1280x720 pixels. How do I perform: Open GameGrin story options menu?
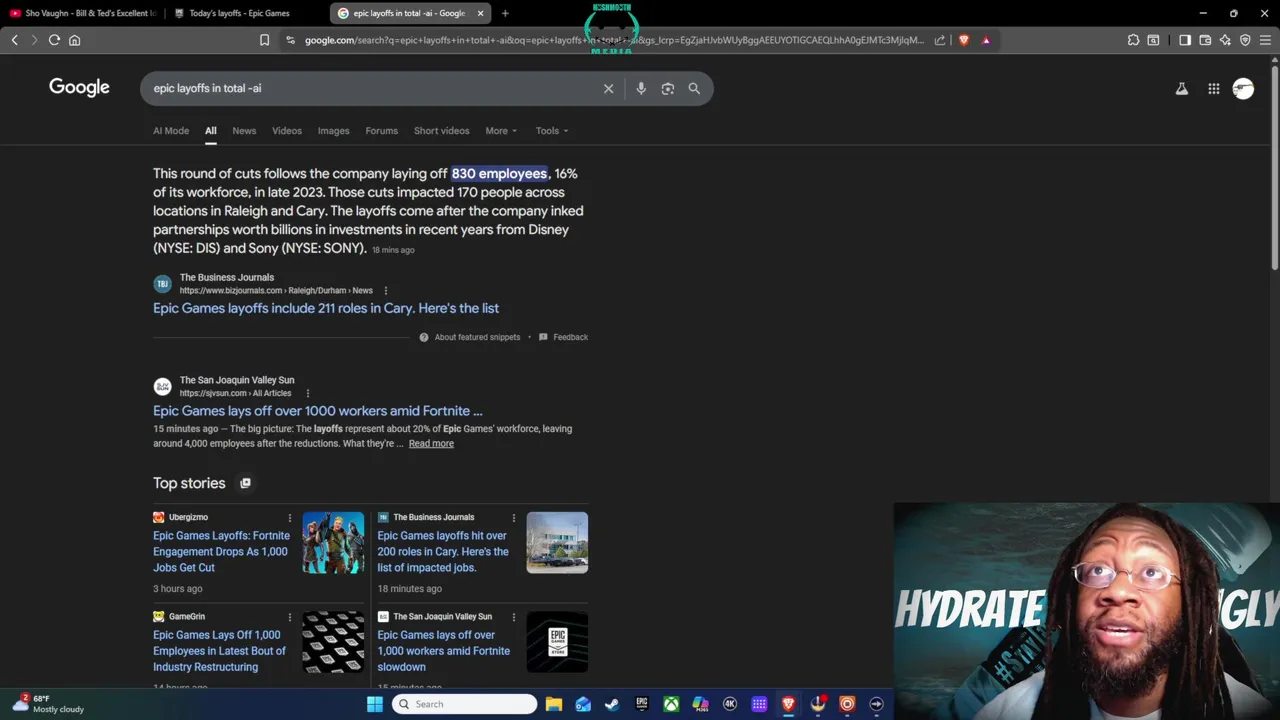point(290,617)
